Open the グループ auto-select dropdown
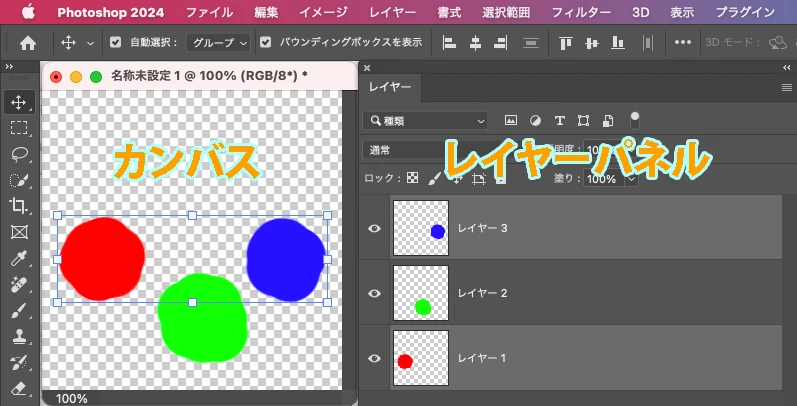 coord(219,43)
